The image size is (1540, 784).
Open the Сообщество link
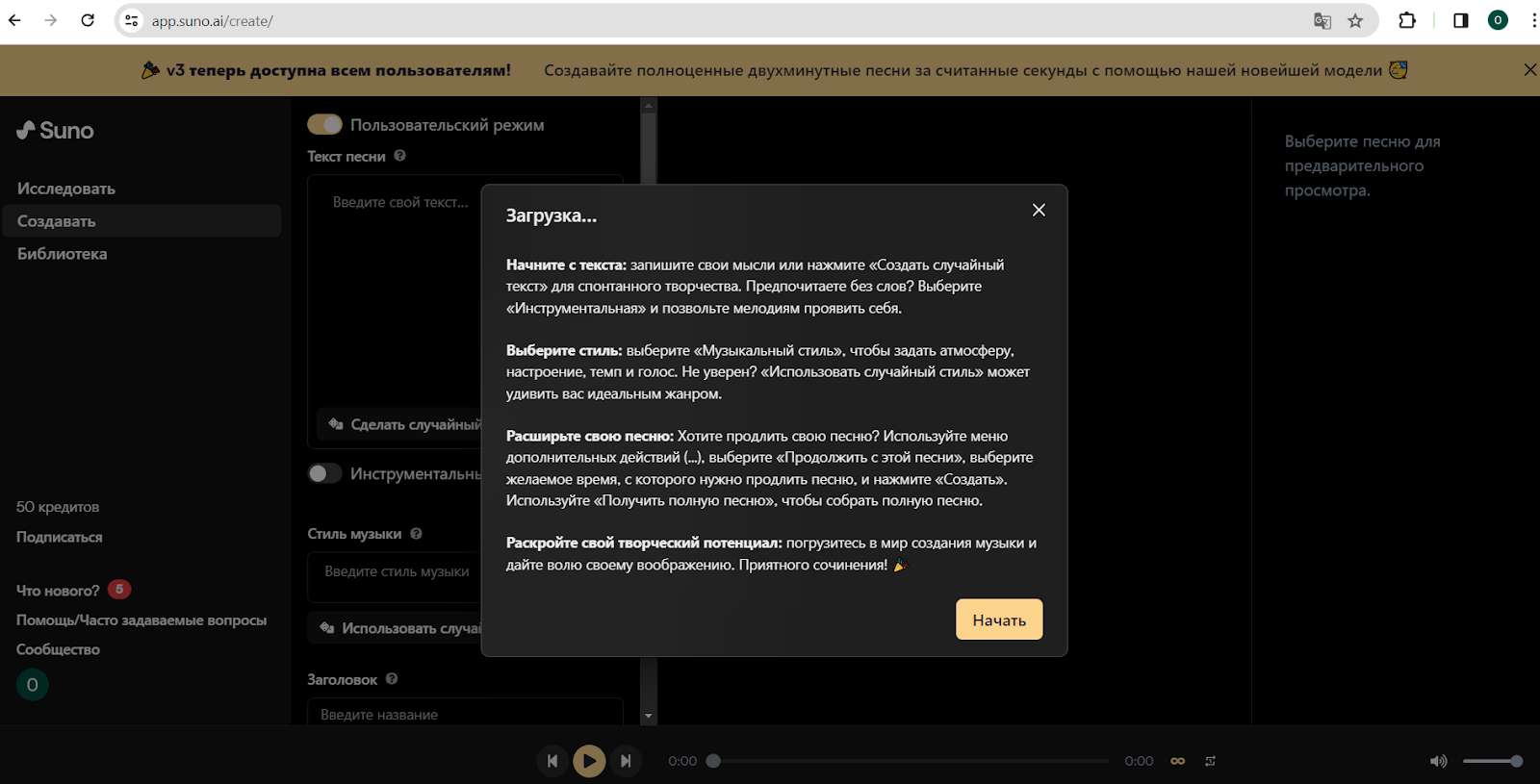coord(58,649)
